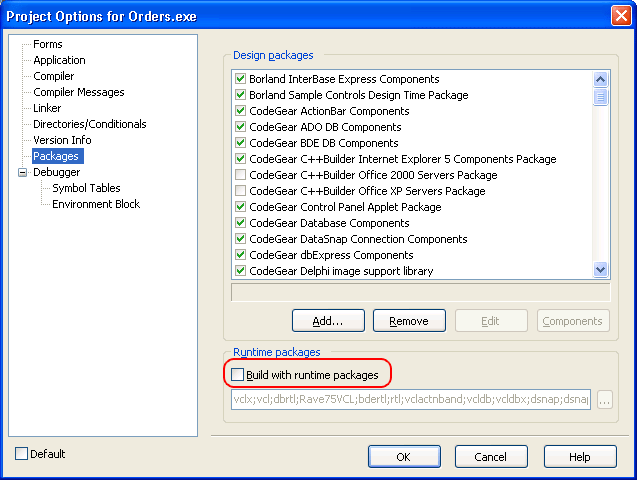Open Help for project options

579,456
